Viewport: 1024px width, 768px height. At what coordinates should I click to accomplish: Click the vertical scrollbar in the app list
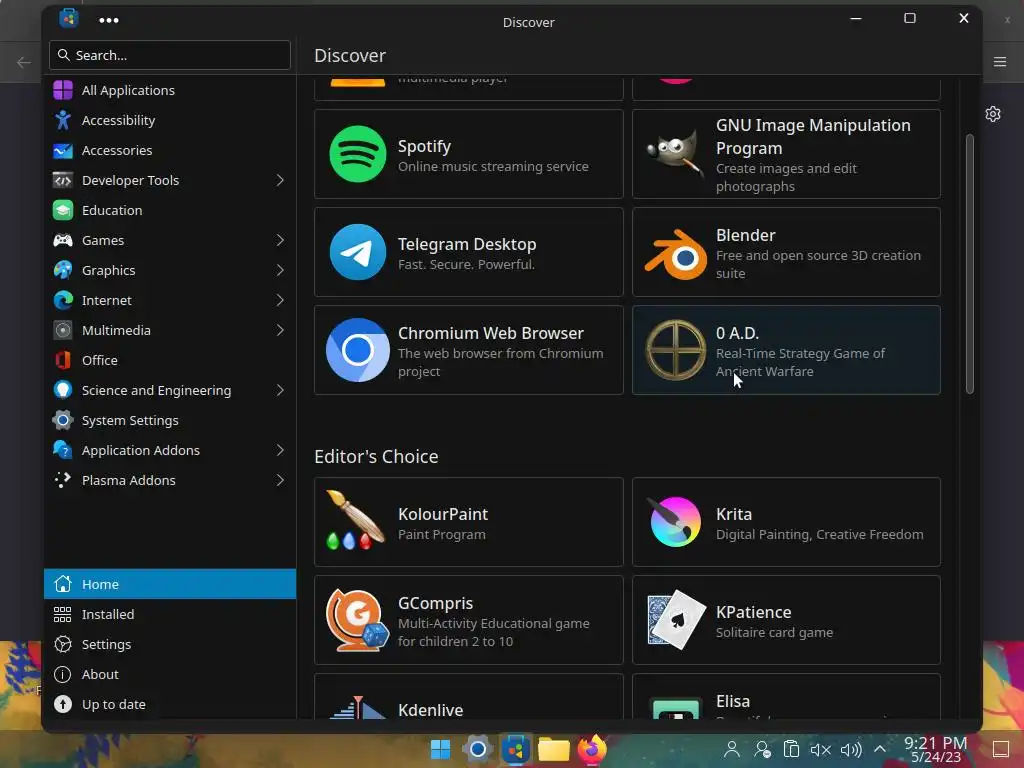point(970,264)
